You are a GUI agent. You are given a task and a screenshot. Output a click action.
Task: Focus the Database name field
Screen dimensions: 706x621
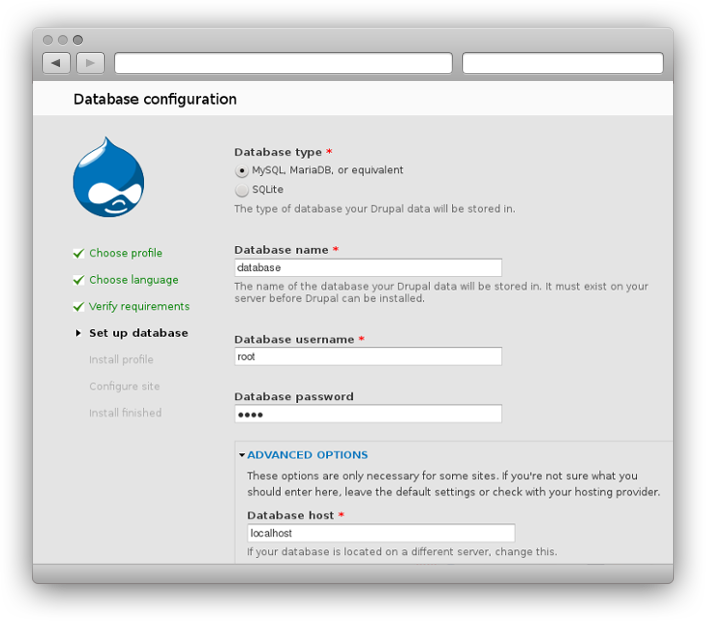368,267
